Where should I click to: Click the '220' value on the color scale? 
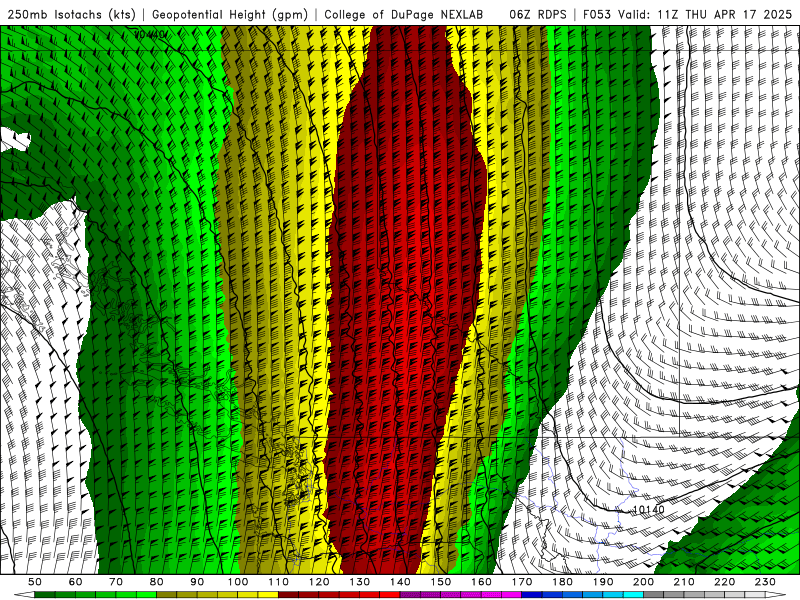click(x=725, y=582)
